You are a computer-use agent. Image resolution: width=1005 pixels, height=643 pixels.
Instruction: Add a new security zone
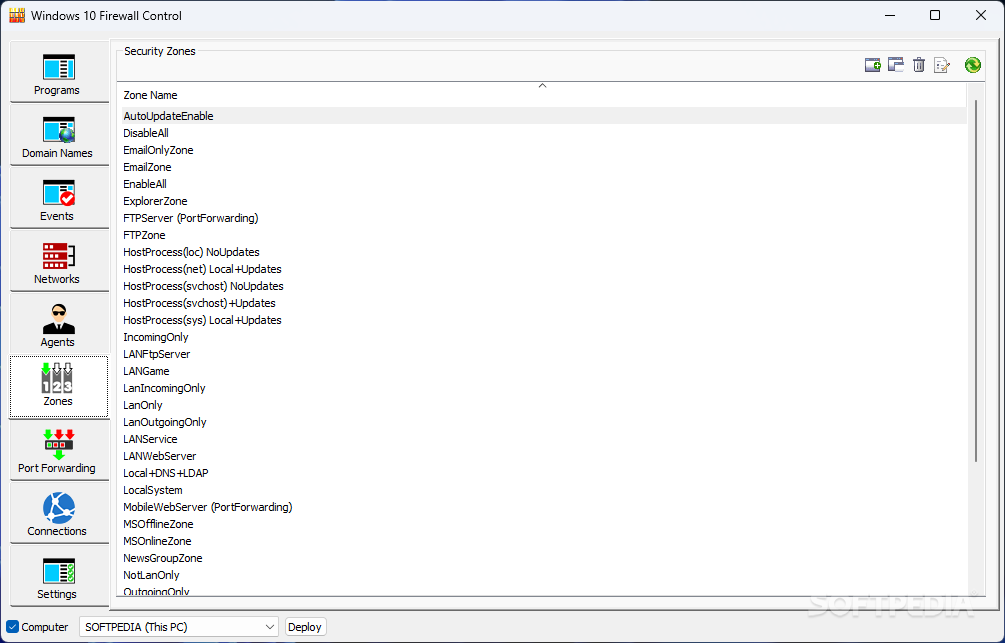[872, 65]
